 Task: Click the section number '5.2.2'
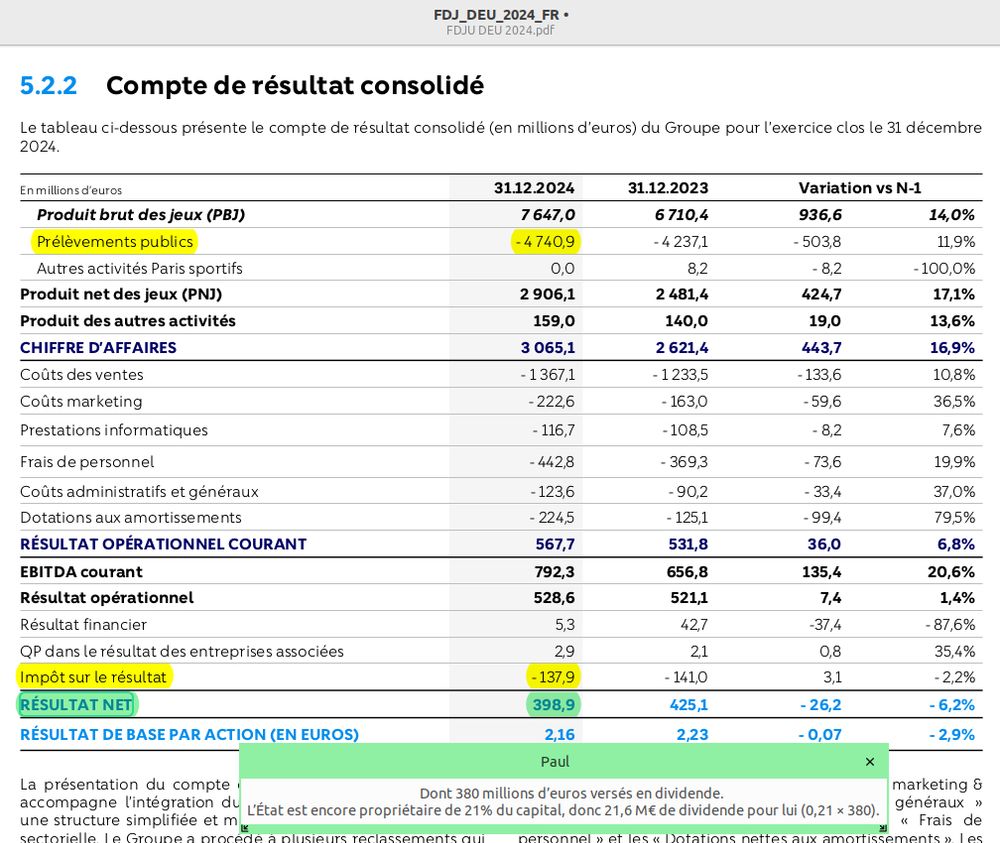tap(48, 85)
